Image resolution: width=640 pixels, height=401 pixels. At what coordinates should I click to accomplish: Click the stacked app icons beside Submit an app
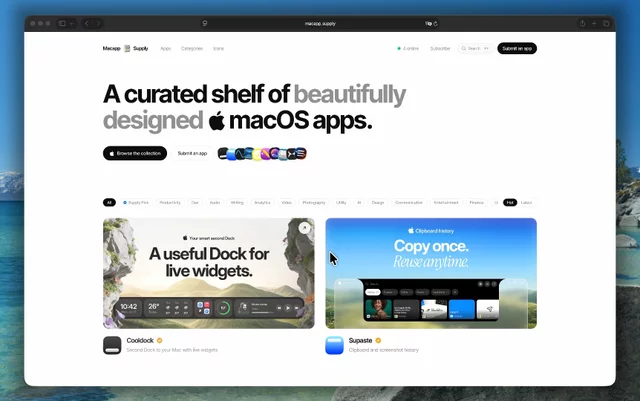262,154
